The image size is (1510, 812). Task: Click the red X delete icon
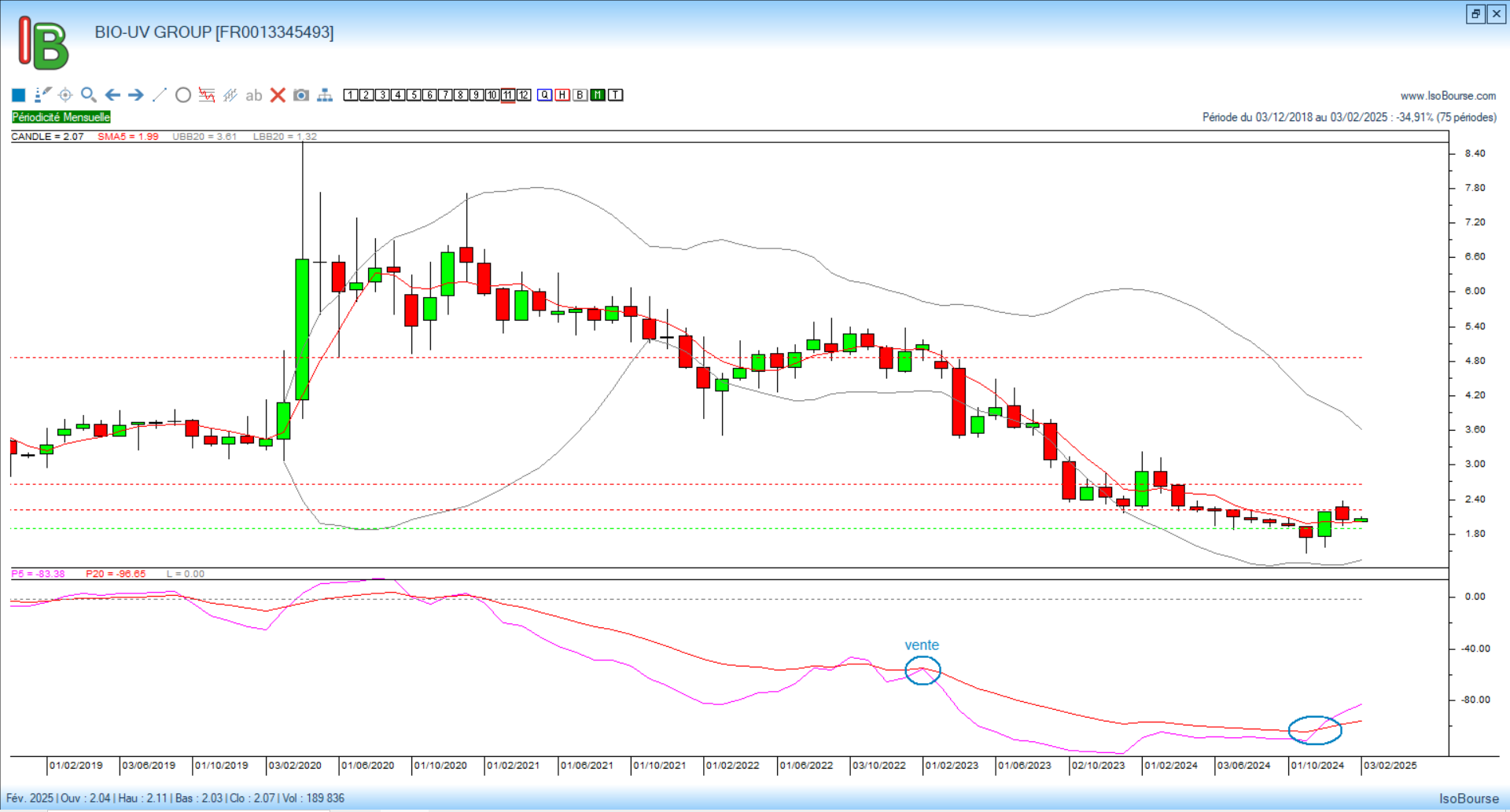278,95
